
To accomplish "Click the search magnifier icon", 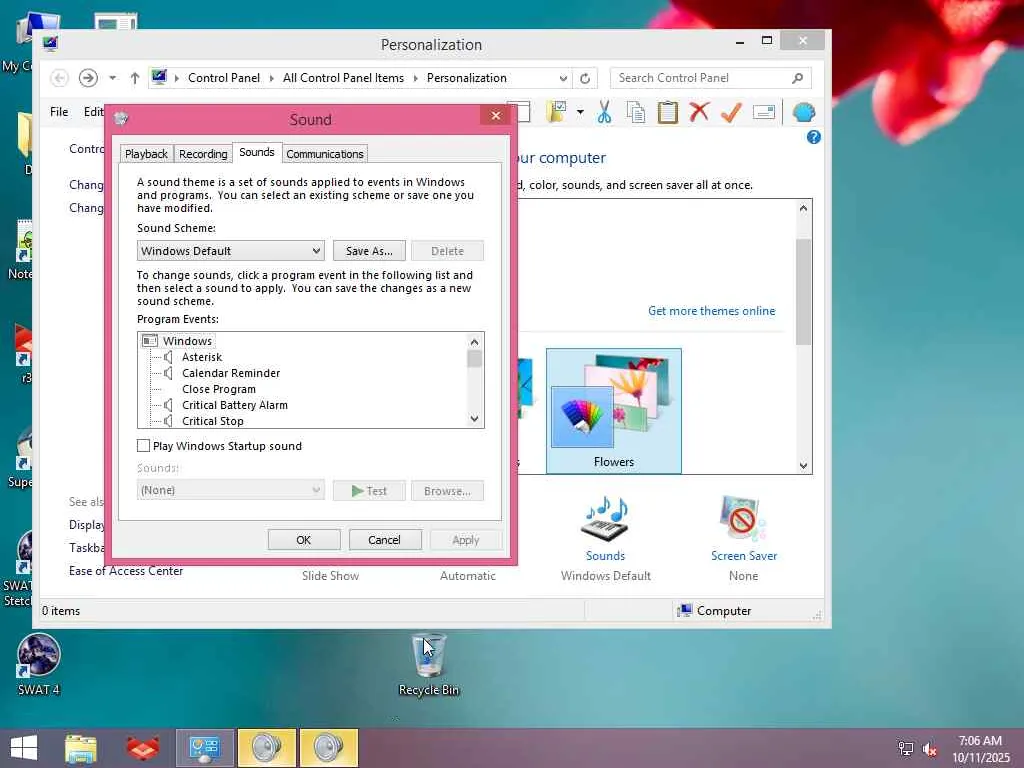I will pyautogui.click(x=797, y=78).
